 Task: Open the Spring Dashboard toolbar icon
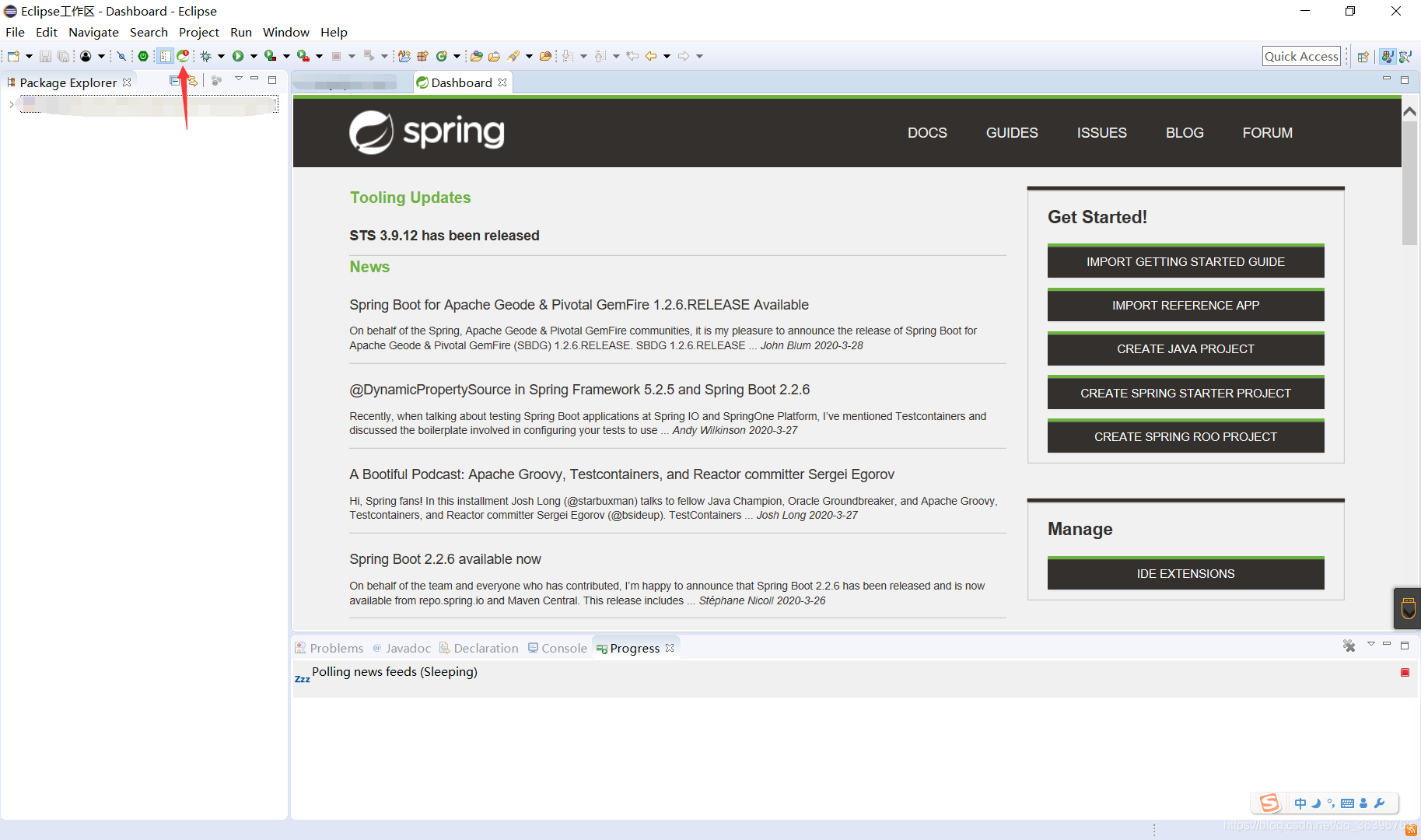coord(183,56)
